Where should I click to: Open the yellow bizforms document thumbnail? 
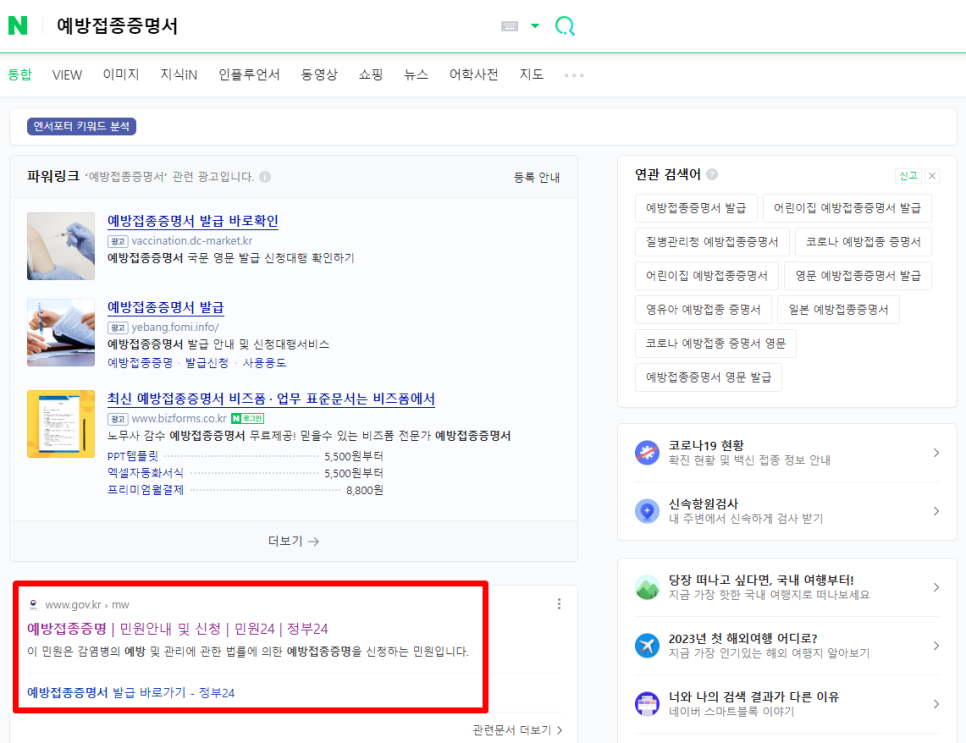[x=61, y=424]
